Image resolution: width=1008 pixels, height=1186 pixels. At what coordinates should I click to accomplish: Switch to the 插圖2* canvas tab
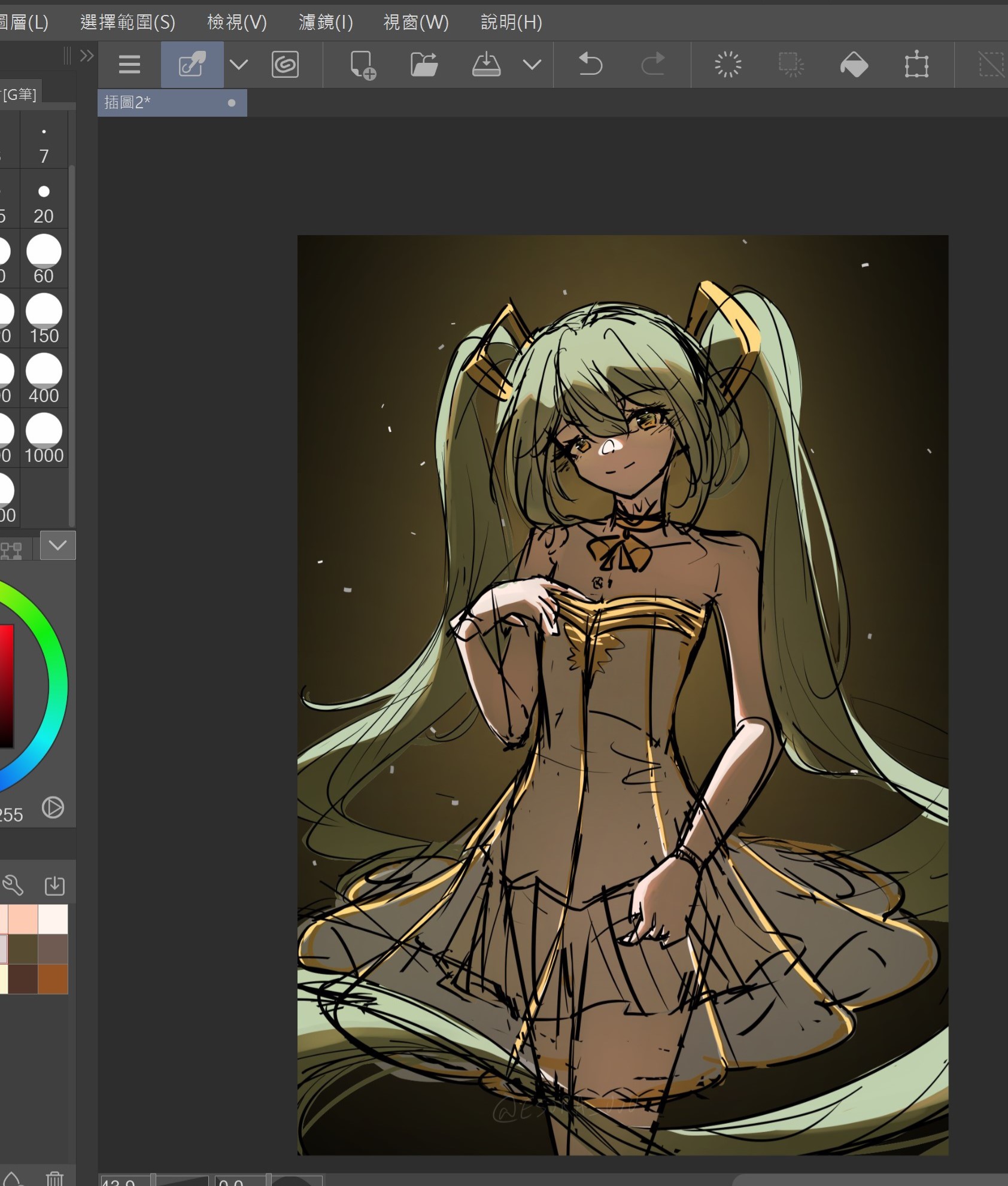pos(162,103)
